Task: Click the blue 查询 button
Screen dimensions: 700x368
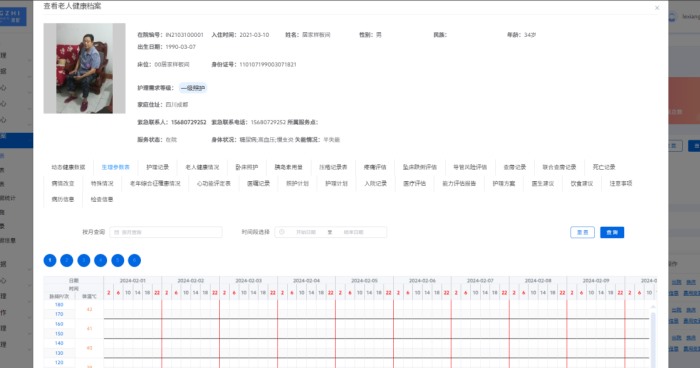Action: (612, 232)
